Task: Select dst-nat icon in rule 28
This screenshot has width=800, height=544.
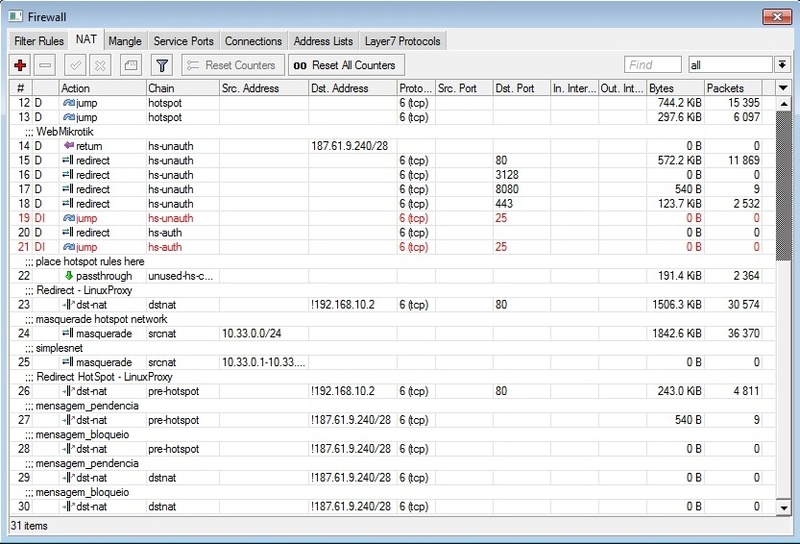Action: click(x=68, y=449)
